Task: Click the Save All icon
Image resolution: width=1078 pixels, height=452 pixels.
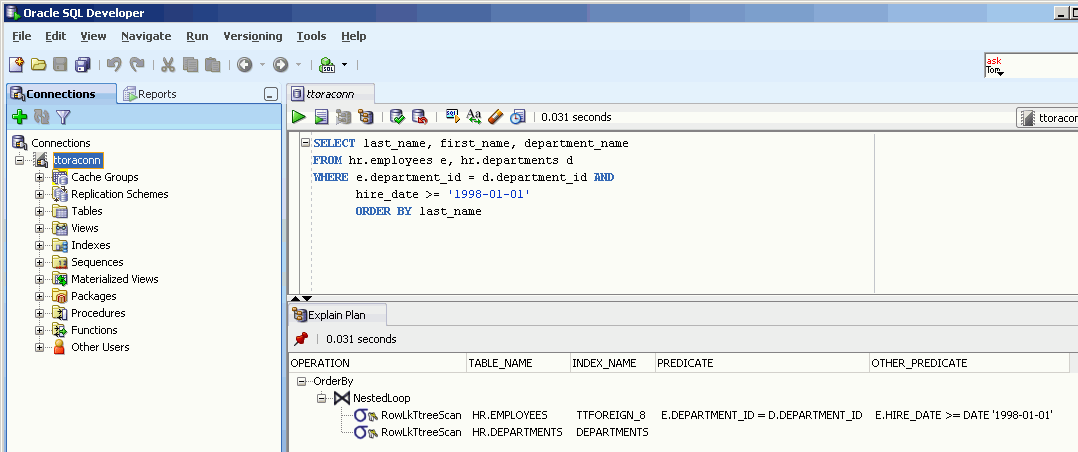Action: click(x=82, y=65)
